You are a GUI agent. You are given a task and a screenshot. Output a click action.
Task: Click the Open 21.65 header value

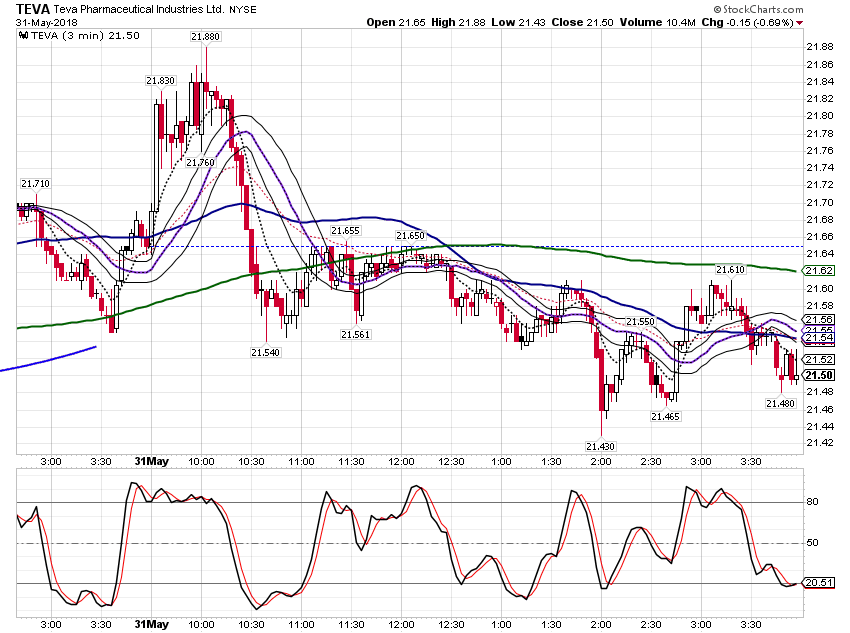pos(396,22)
